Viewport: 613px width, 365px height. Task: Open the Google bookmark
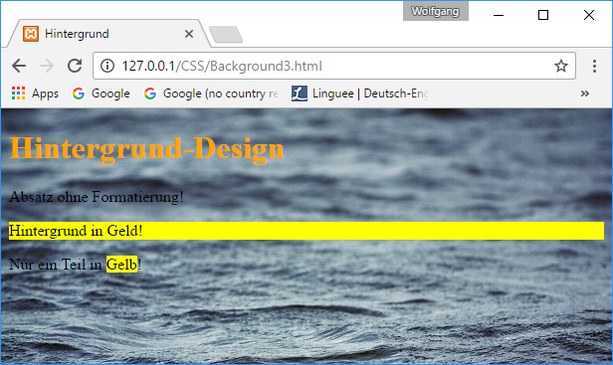tap(101, 93)
